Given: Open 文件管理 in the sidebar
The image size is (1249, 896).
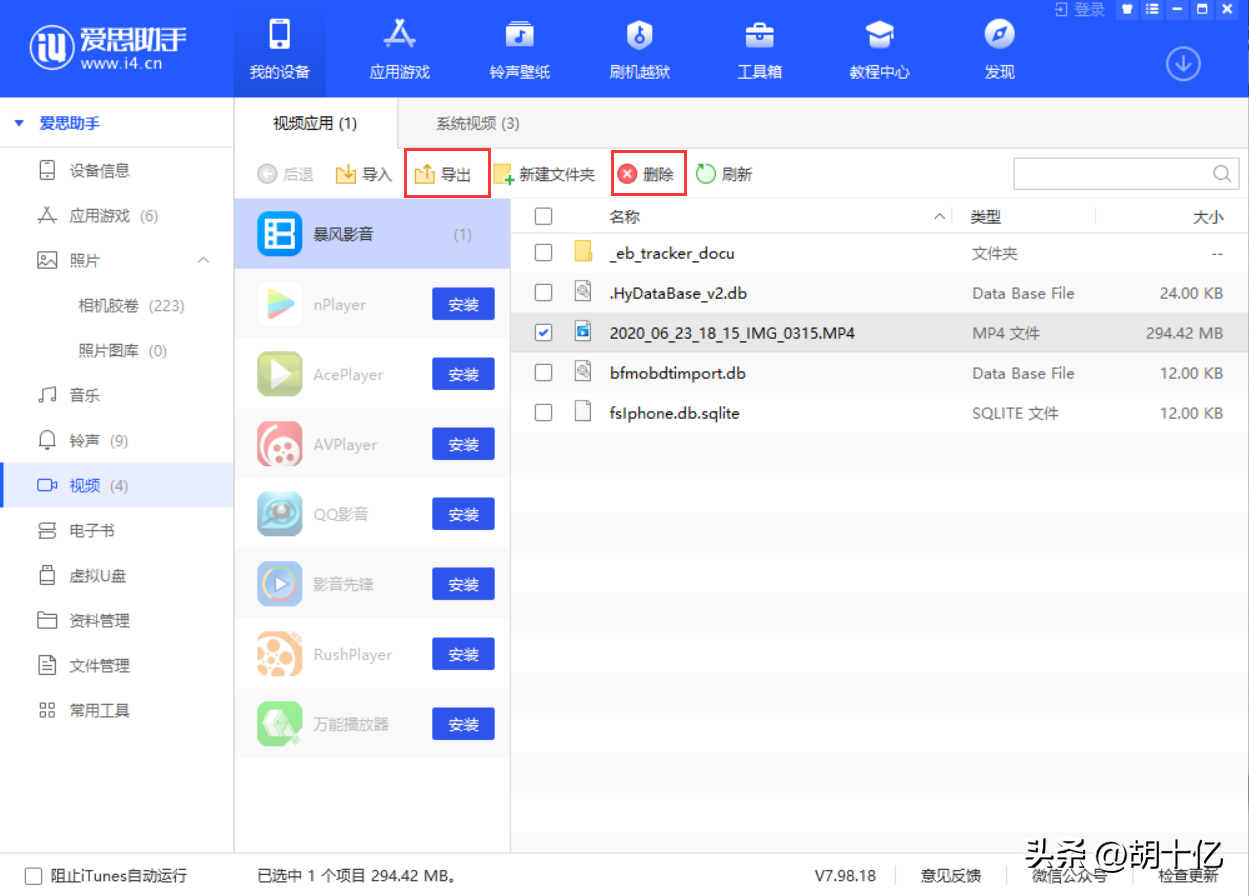Looking at the screenshot, I should coord(117,666).
